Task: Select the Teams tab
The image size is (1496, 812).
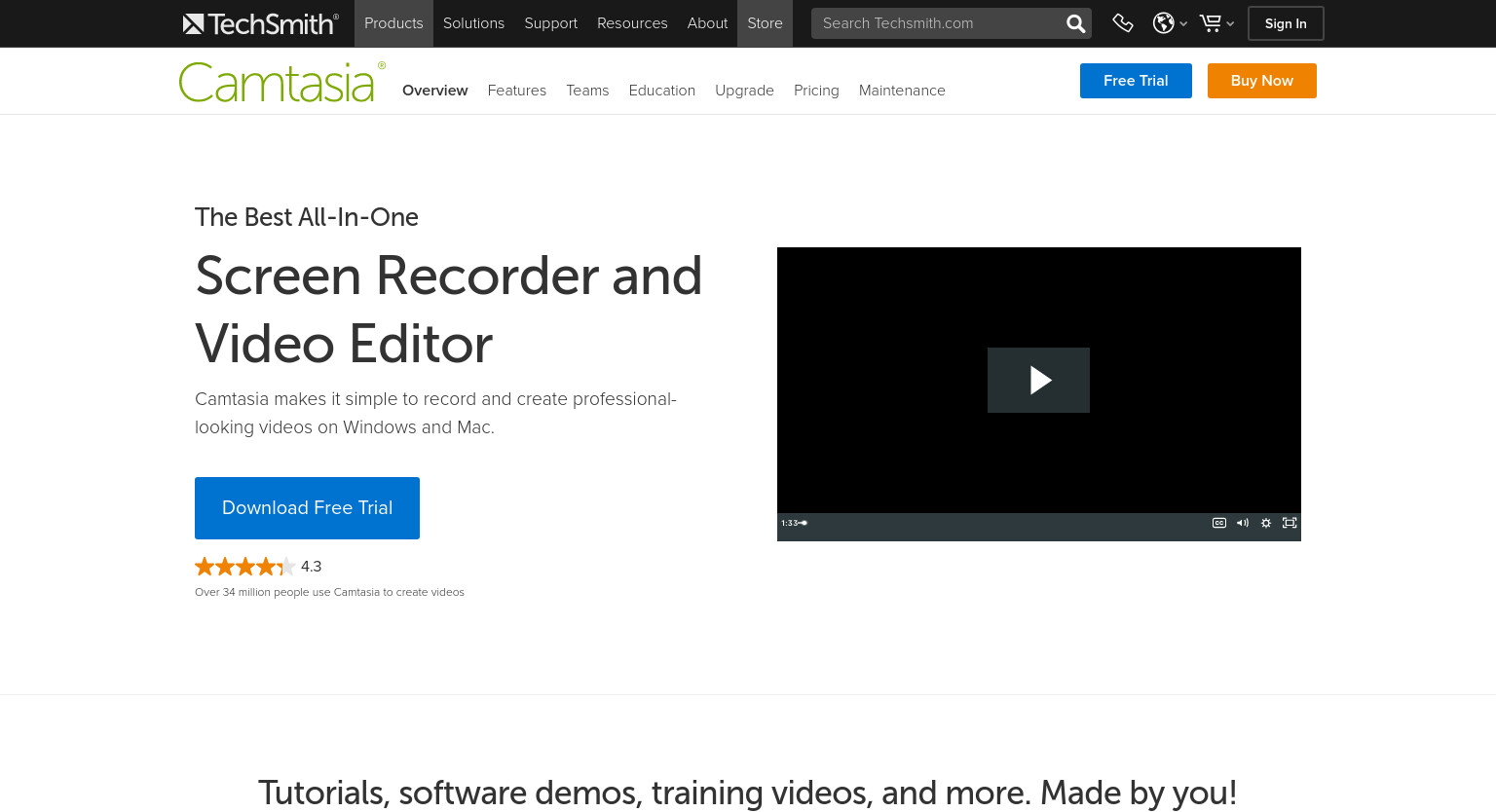Action: click(587, 91)
